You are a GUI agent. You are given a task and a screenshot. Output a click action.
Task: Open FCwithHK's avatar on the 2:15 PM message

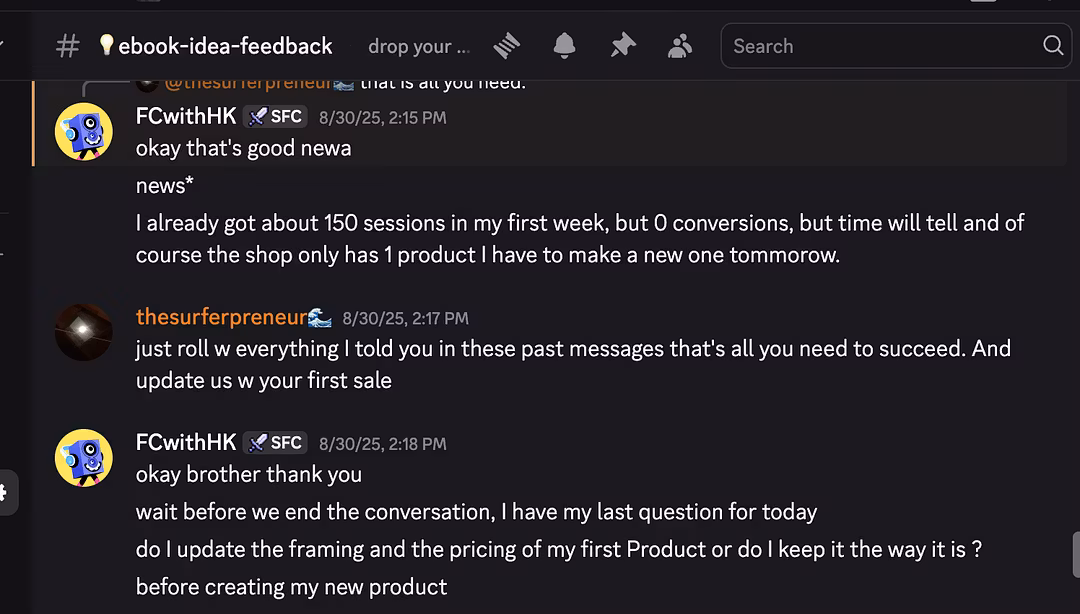pos(83,131)
